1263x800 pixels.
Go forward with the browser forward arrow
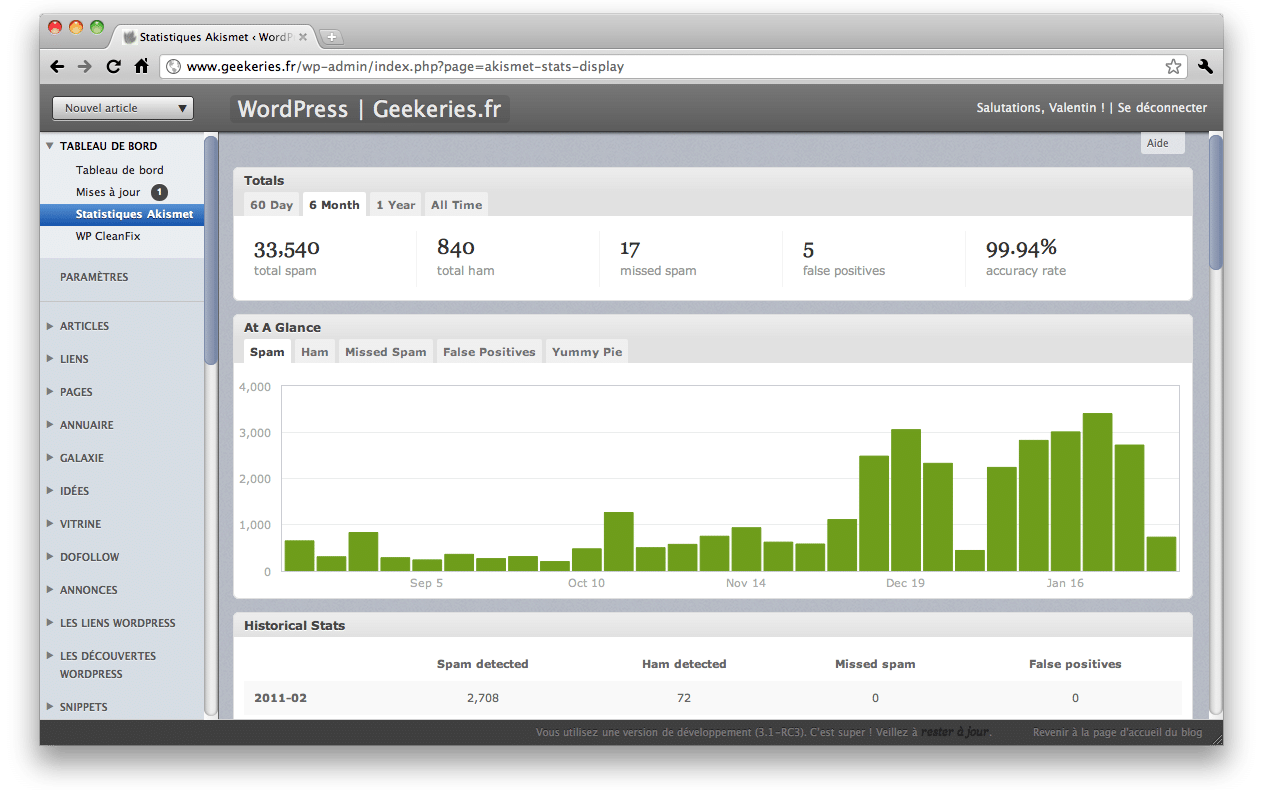(85, 66)
